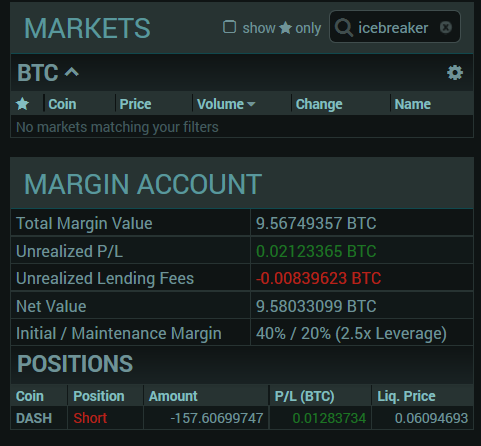Screen dimensions: 481x446
Task: Click the magnifier search icon
Action: point(344,27)
